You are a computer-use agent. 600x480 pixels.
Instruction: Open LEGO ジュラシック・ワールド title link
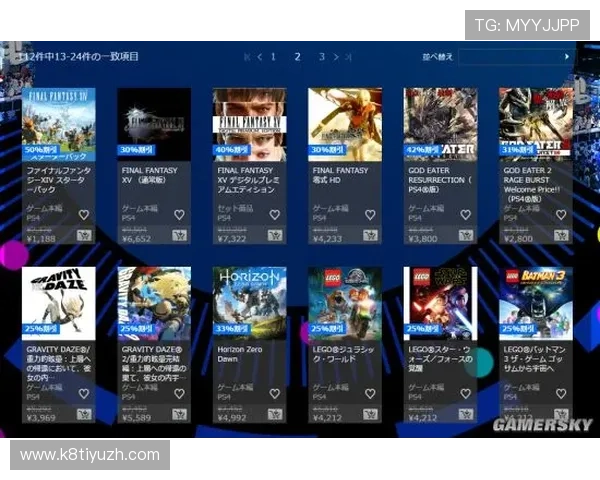pos(344,354)
